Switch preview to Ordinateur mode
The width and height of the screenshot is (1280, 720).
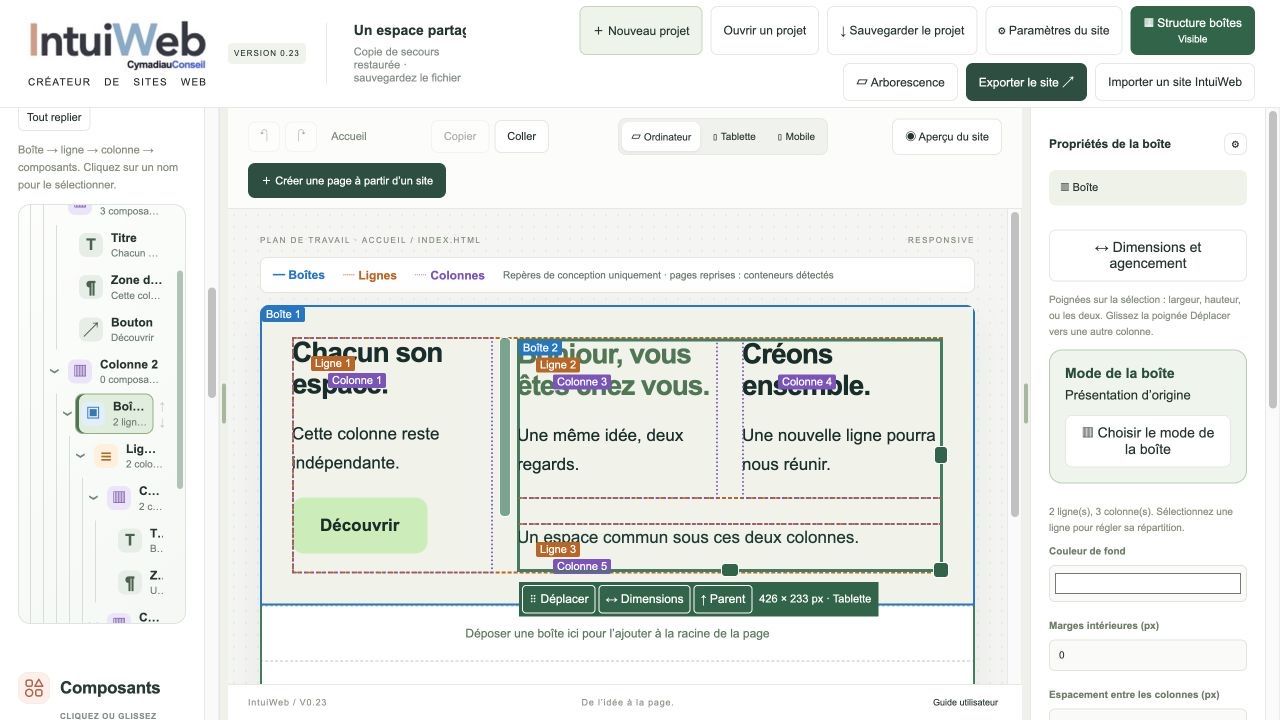pyautogui.click(x=661, y=137)
